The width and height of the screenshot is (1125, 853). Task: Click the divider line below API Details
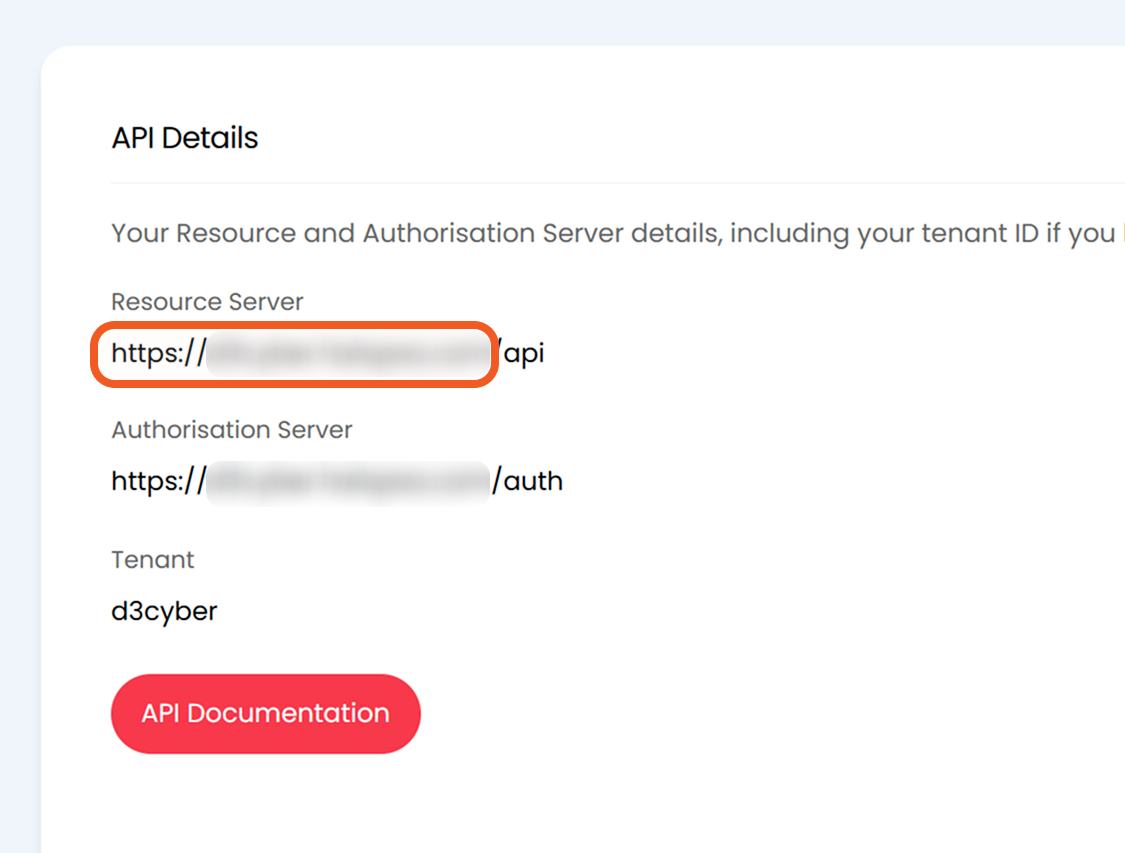[600, 183]
